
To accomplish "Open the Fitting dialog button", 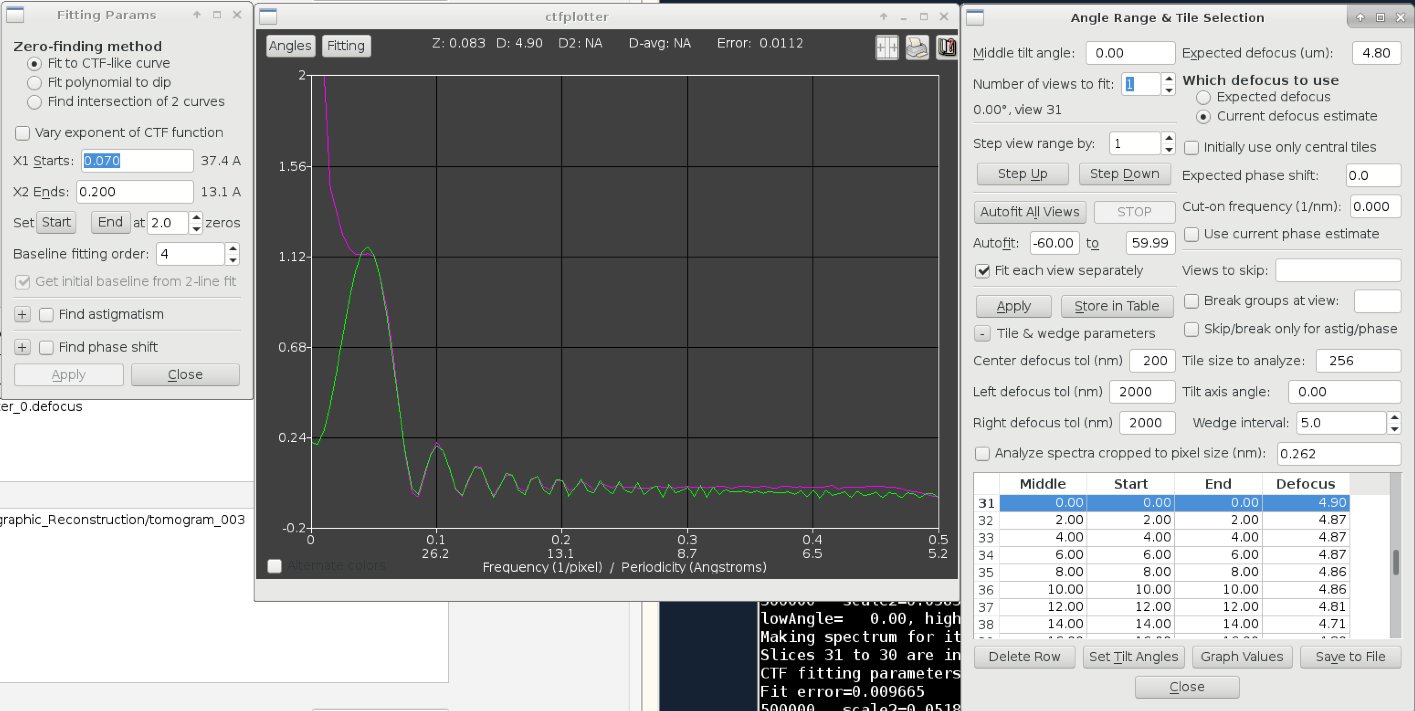I will click(x=346, y=46).
